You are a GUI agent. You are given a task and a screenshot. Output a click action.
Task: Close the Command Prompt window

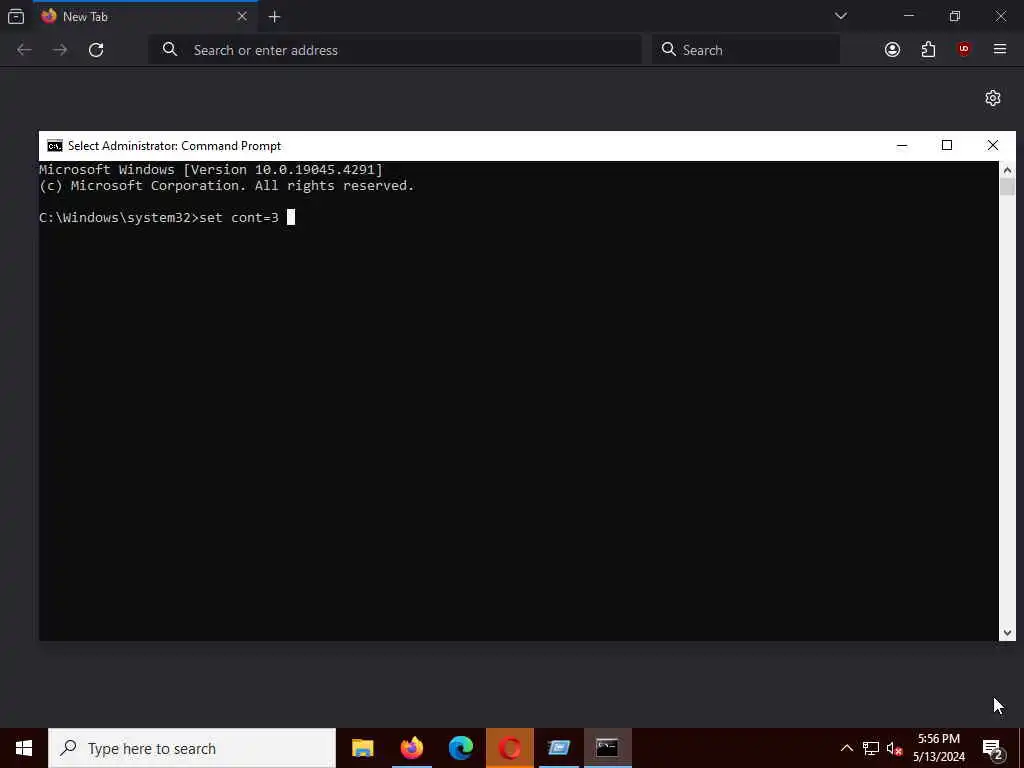click(x=993, y=146)
